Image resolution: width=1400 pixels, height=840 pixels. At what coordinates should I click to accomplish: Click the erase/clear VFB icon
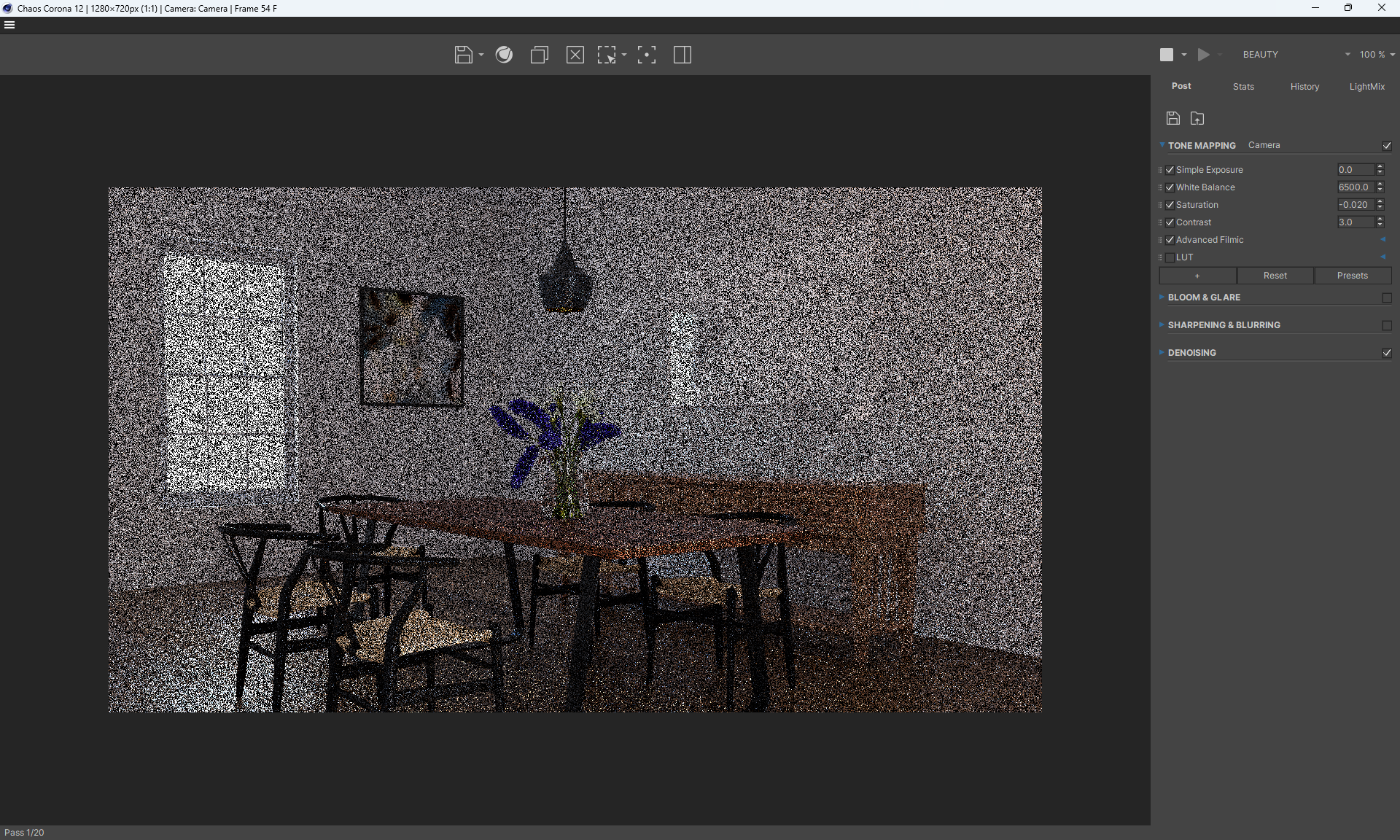[575, 55]
